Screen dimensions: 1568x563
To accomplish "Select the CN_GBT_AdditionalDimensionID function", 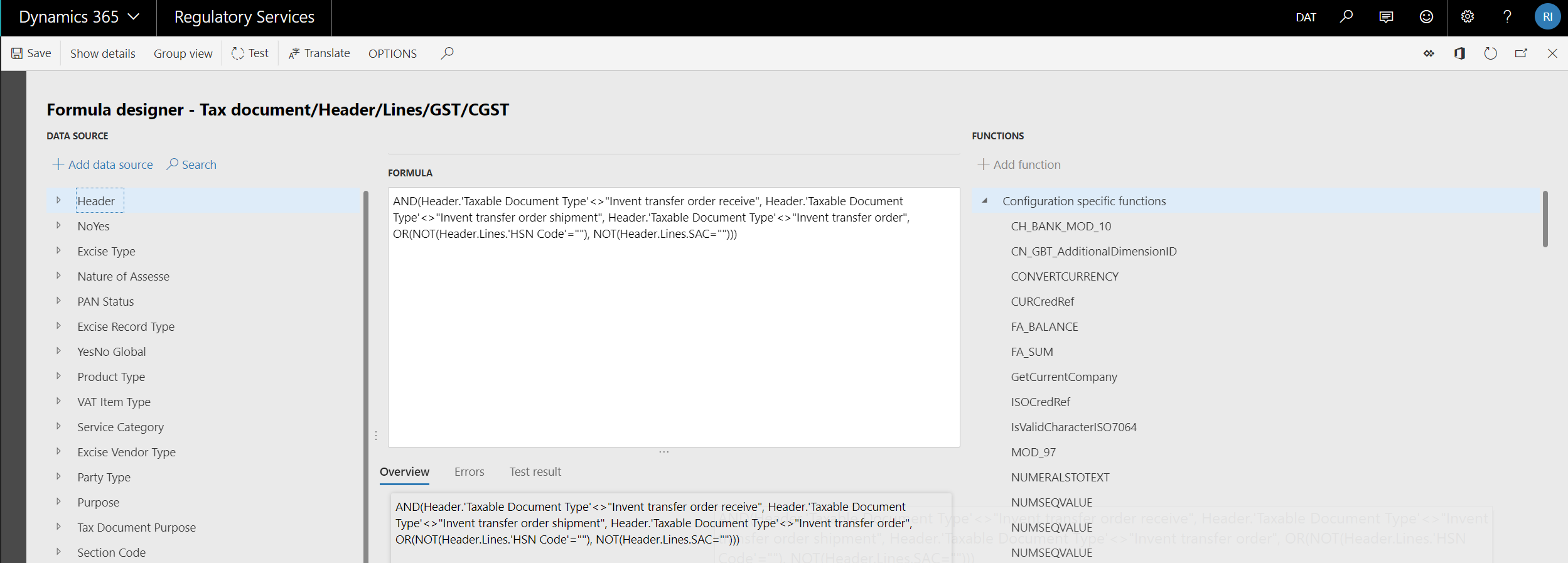I will [x=1093, y=251].
